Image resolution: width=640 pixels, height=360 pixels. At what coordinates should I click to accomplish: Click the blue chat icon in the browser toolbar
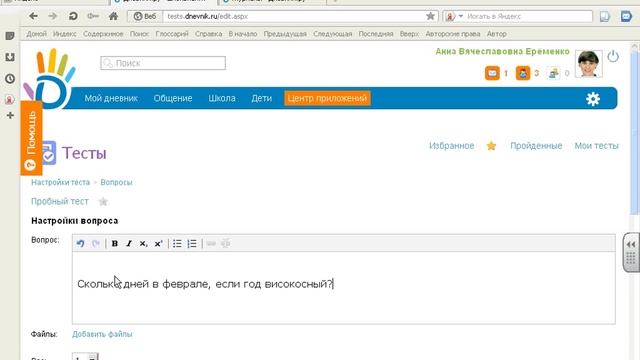626,16
